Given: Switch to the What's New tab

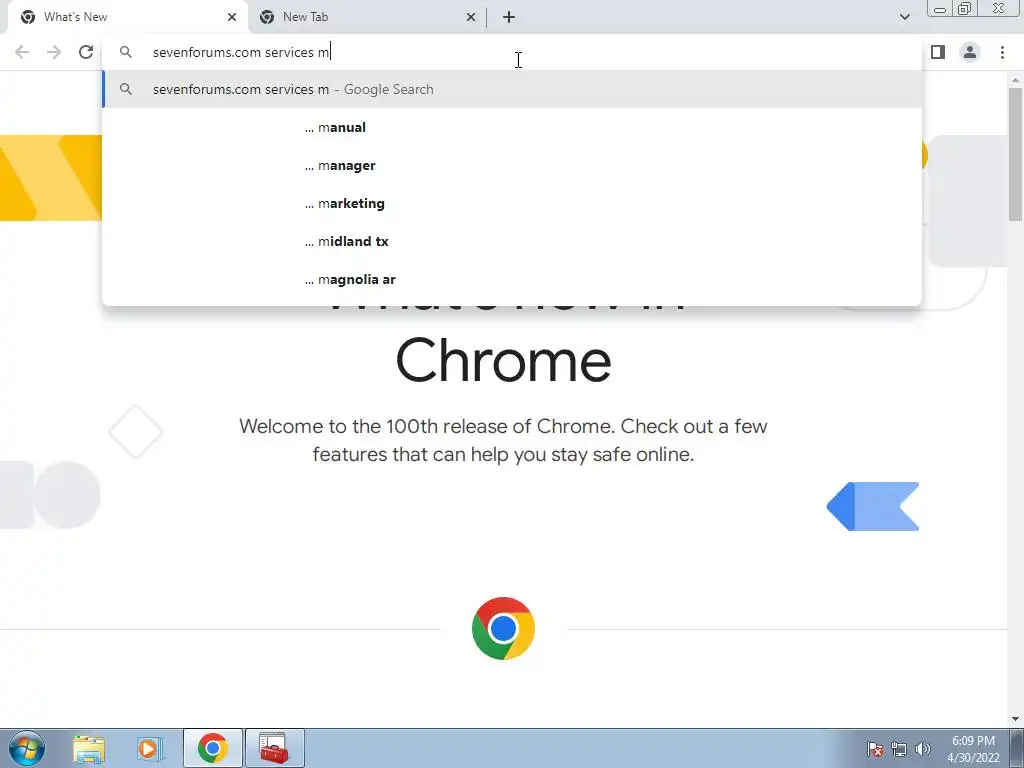Looking at the screenshot, I should [x=127, y=17].
